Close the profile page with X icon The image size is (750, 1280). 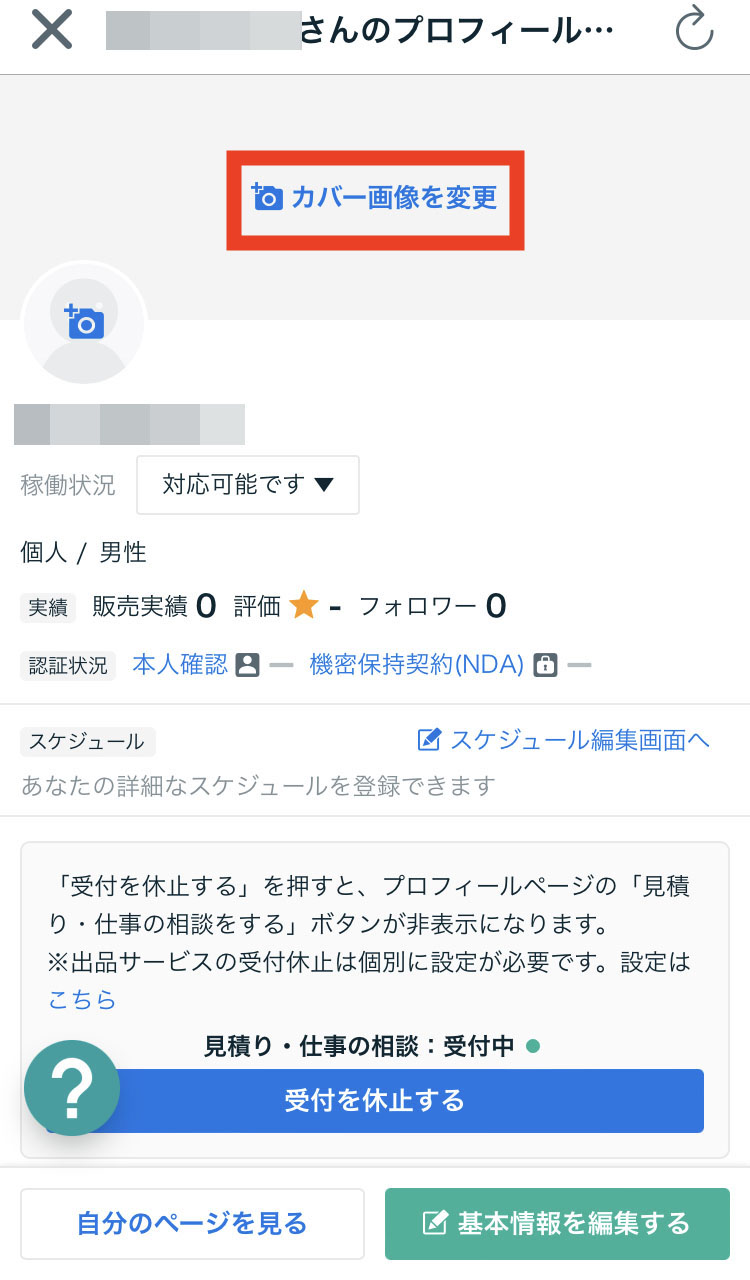52,31
